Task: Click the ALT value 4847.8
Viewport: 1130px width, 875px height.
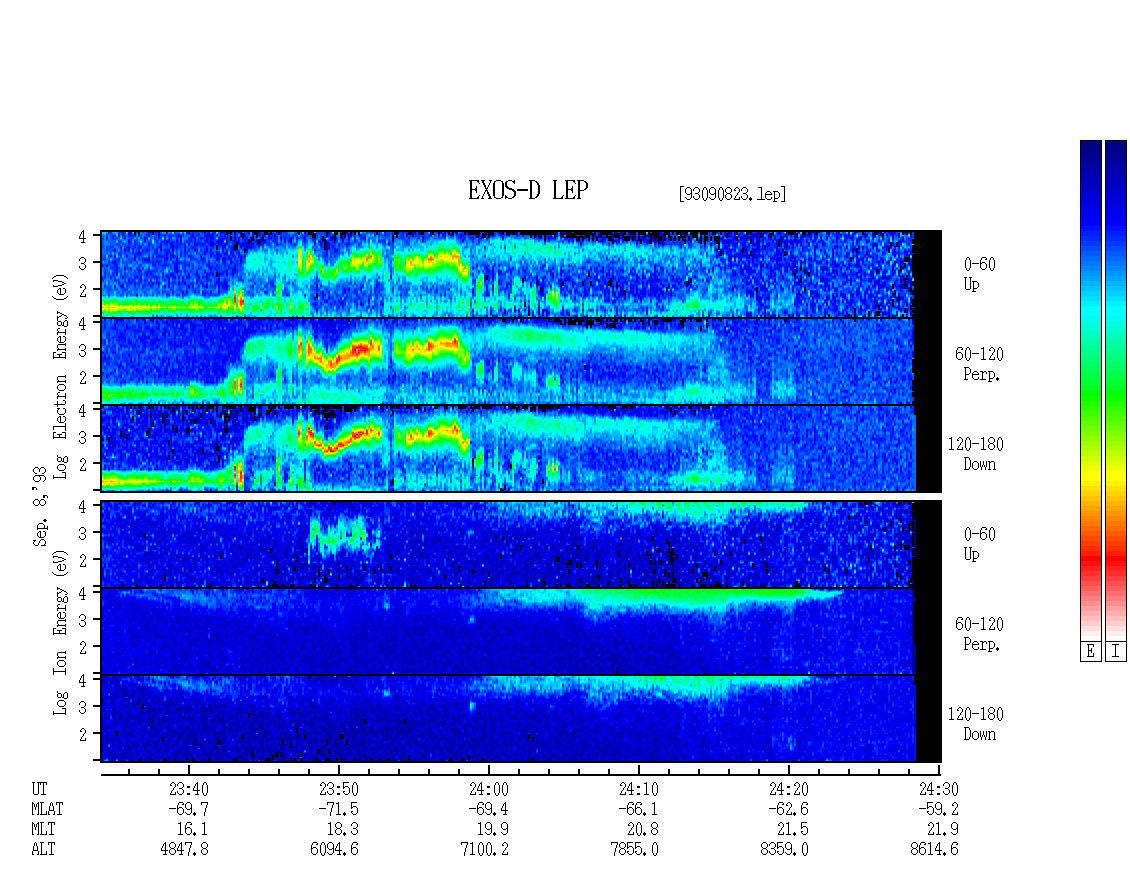Action: pyautogui.click(x=184, y=850)
